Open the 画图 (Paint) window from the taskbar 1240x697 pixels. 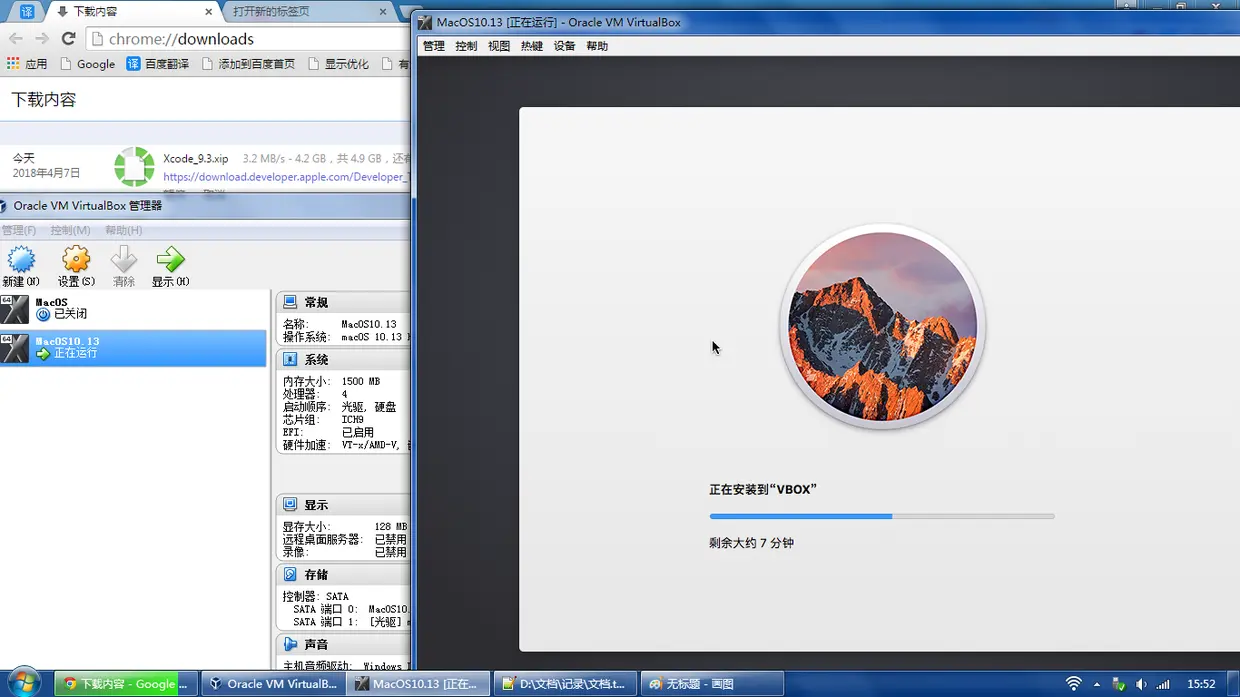click(x=712, y=684)
